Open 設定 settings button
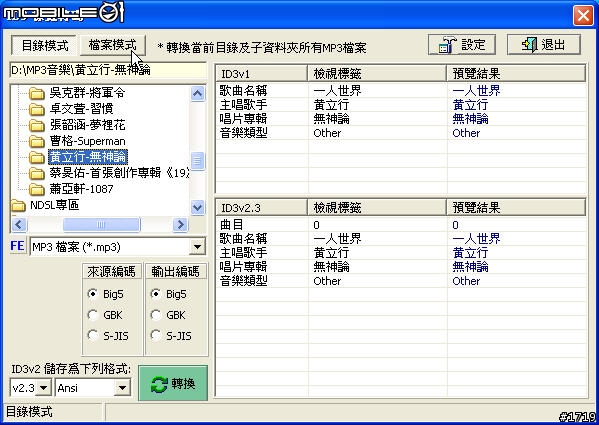The height and width of the screenshot is (425, 599). pos(462,45)
